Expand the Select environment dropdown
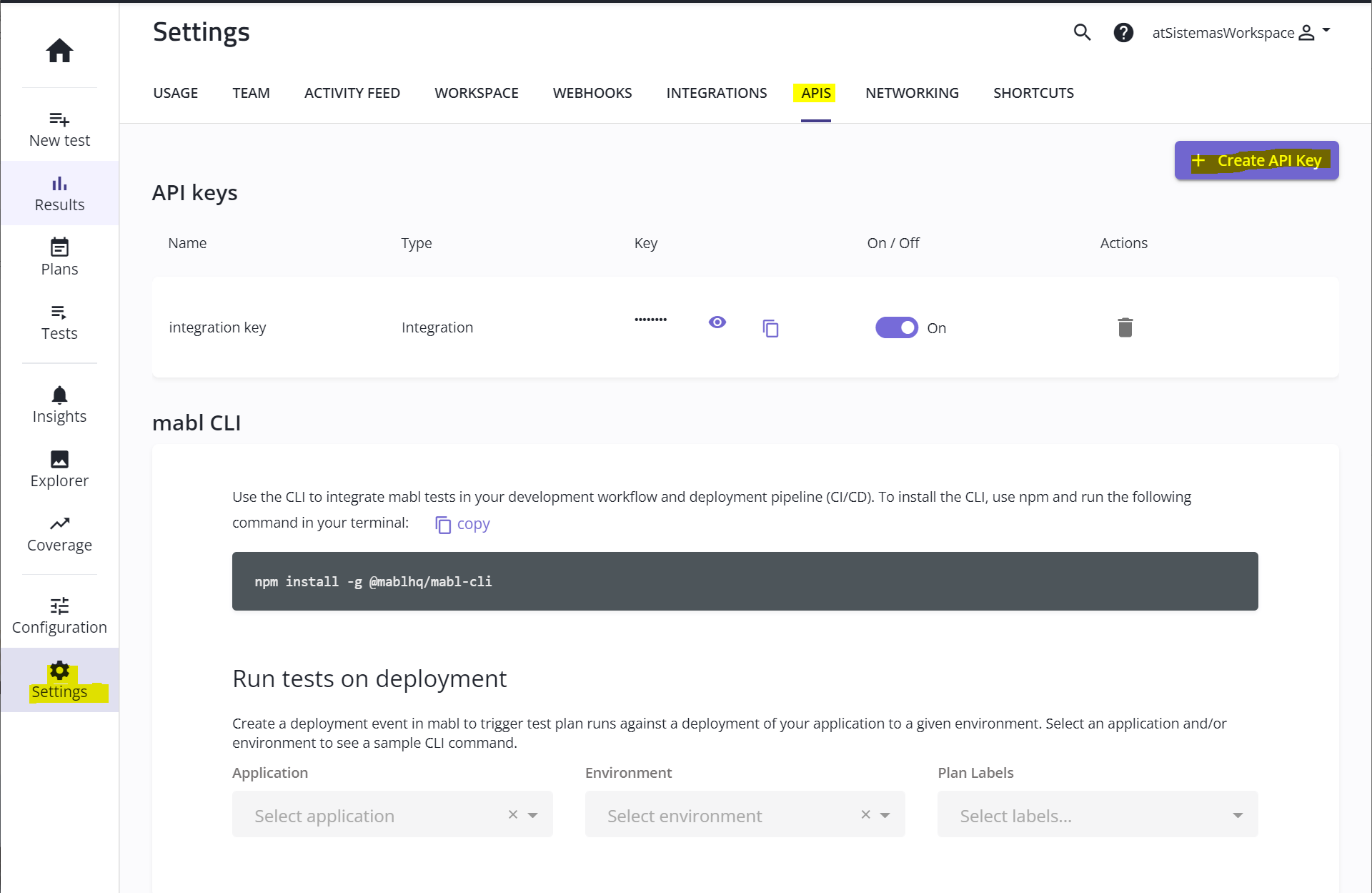1372x893 pixels. pos(885,815)
